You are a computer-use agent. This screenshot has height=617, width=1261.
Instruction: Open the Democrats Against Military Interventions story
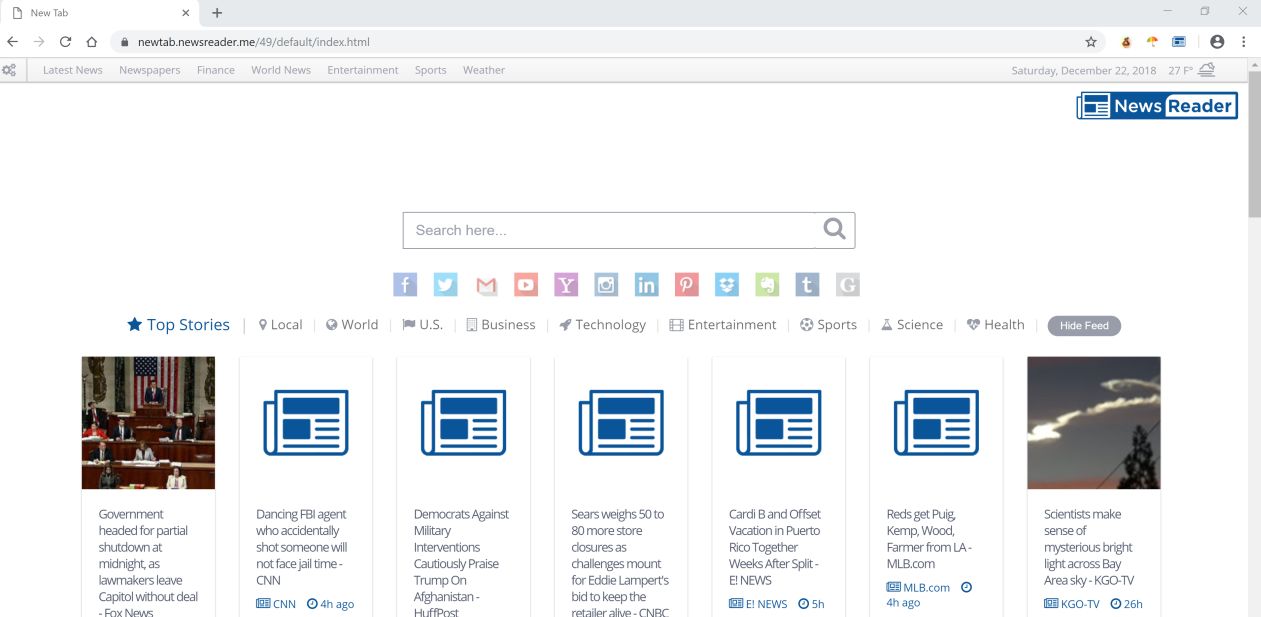tap(461, 563)
